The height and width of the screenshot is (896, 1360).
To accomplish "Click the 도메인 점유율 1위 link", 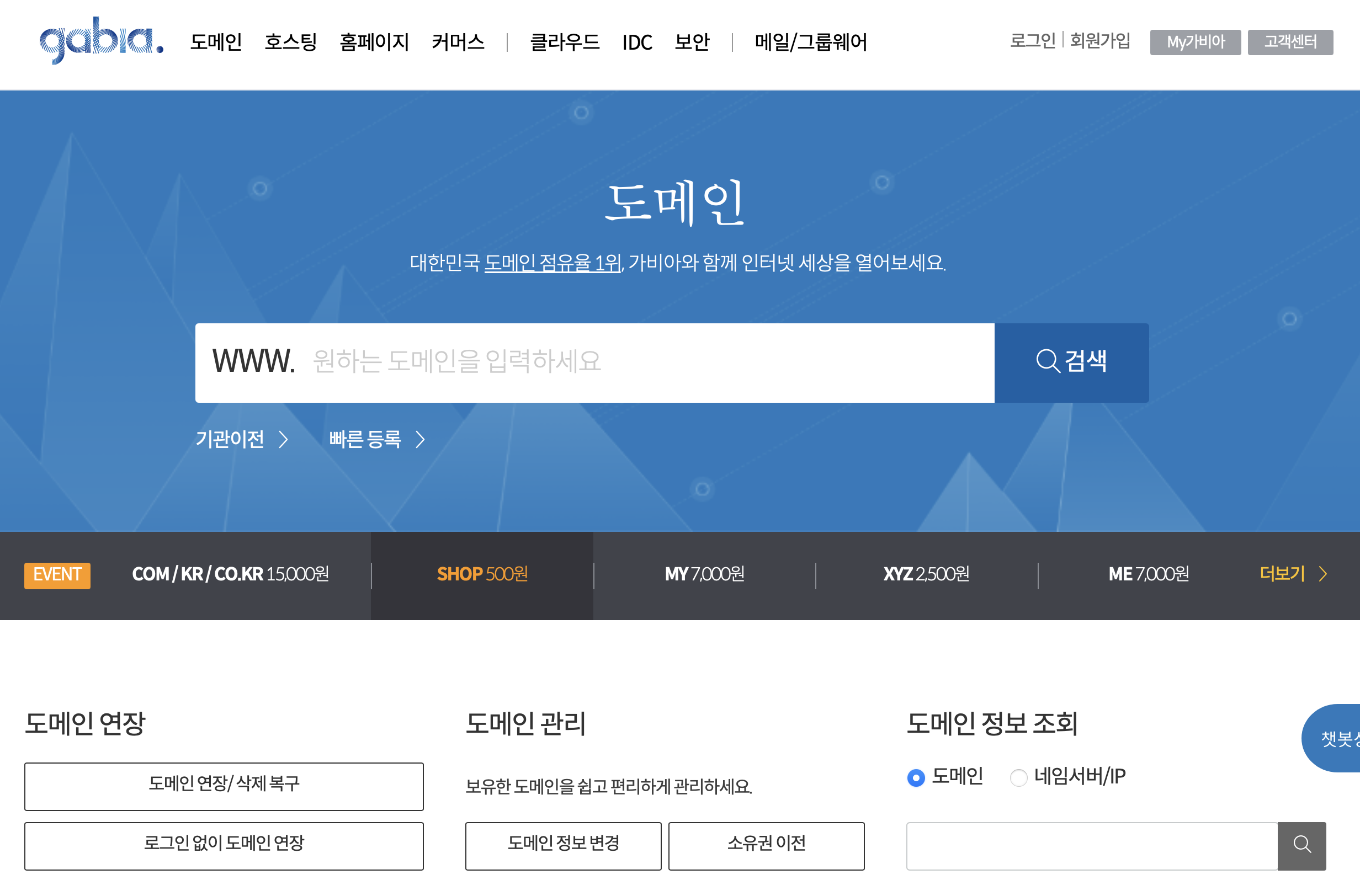I will point(552,263).
